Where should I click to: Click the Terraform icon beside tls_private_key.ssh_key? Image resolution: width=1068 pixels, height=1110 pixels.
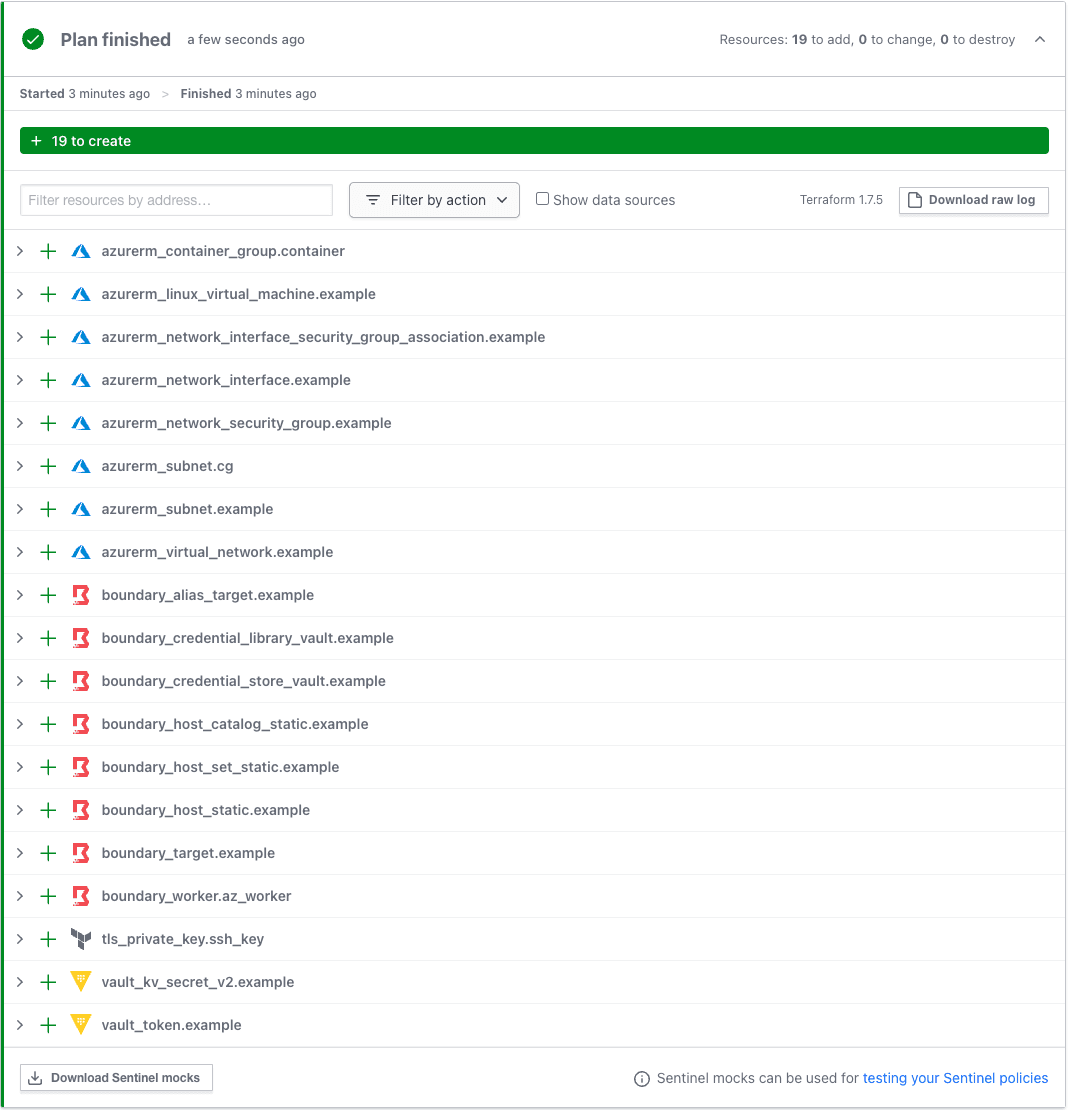pyautogui.click(x=81, y=940)
